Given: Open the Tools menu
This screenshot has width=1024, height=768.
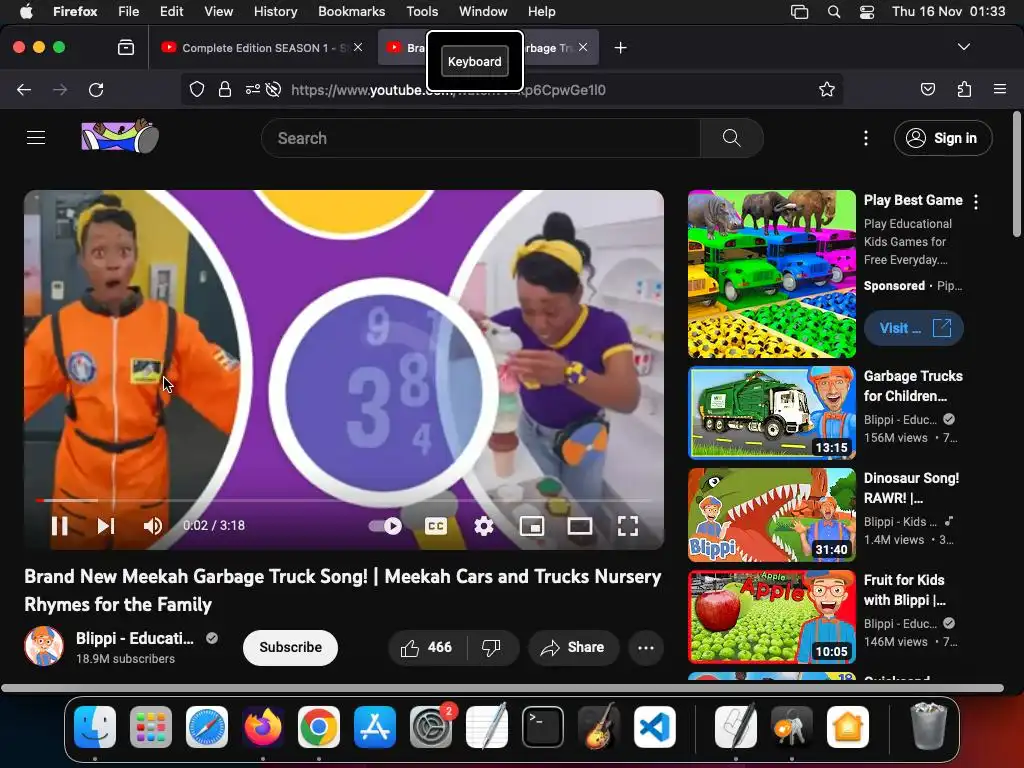Looking at the screenshot, I should (422, 11).
